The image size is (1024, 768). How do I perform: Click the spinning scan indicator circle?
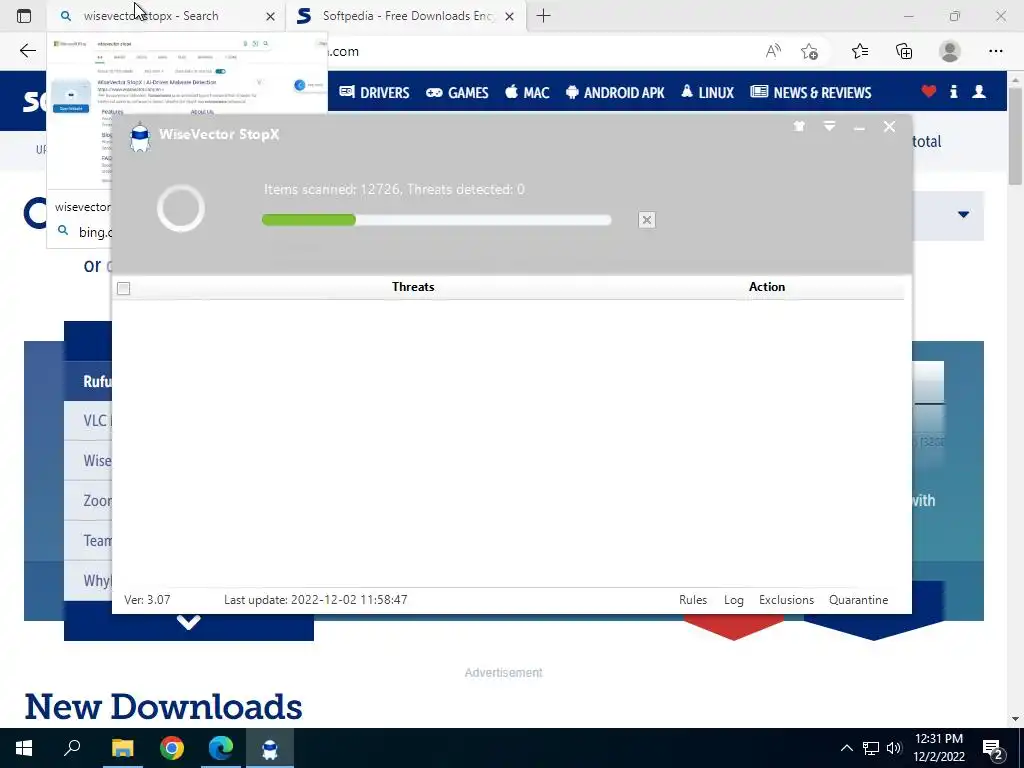(181, 208)
